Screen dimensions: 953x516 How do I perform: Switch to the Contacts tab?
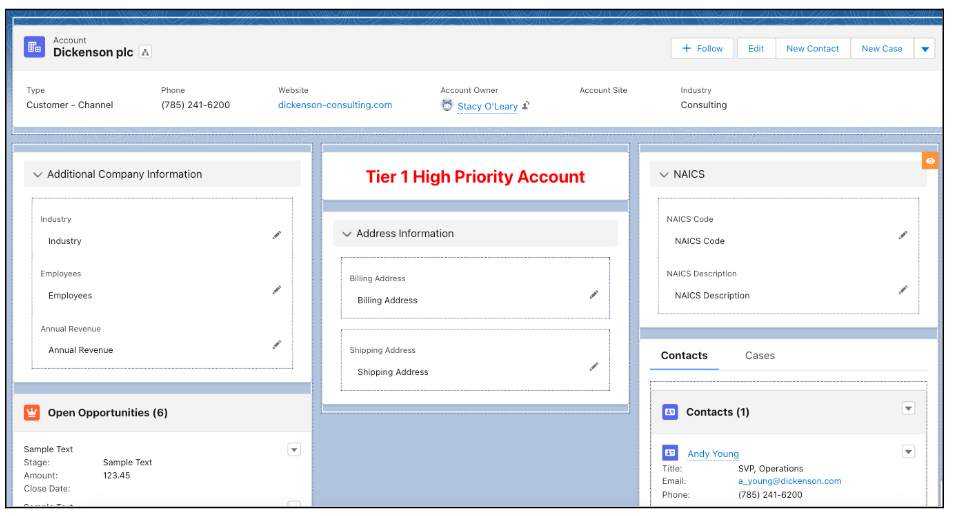pos(684,356)
